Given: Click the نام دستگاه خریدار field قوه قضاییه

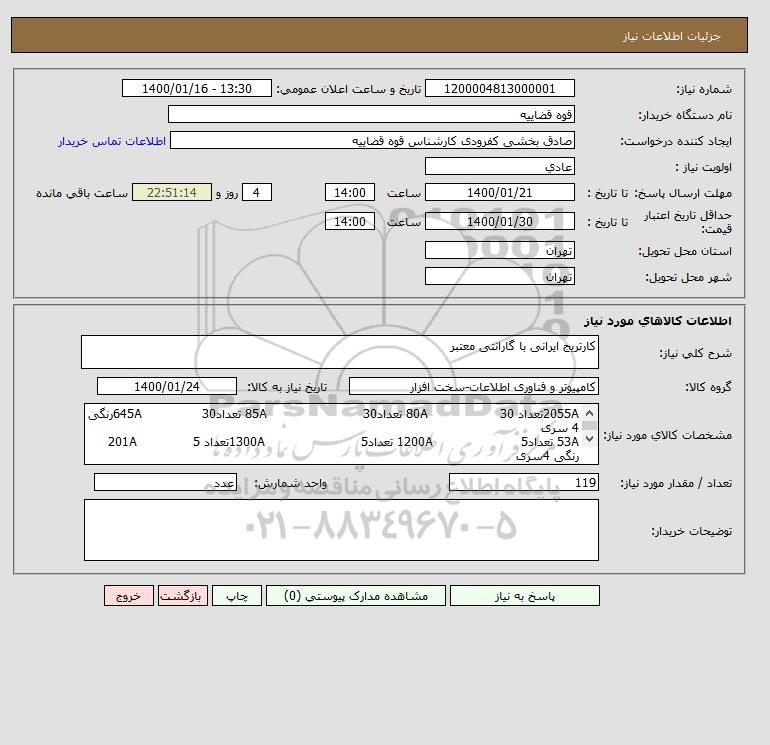Looking at the screenshot, I should pyautogui.click(x=371, y=114).
